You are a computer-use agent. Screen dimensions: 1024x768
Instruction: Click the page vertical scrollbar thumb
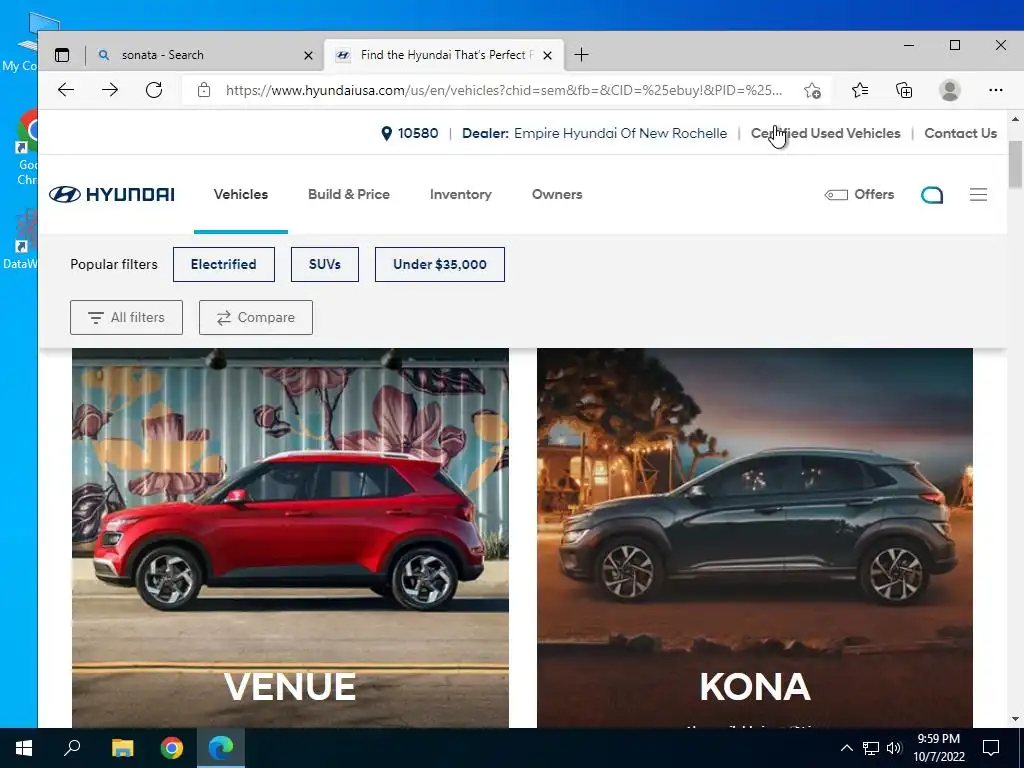point(1015,164)
